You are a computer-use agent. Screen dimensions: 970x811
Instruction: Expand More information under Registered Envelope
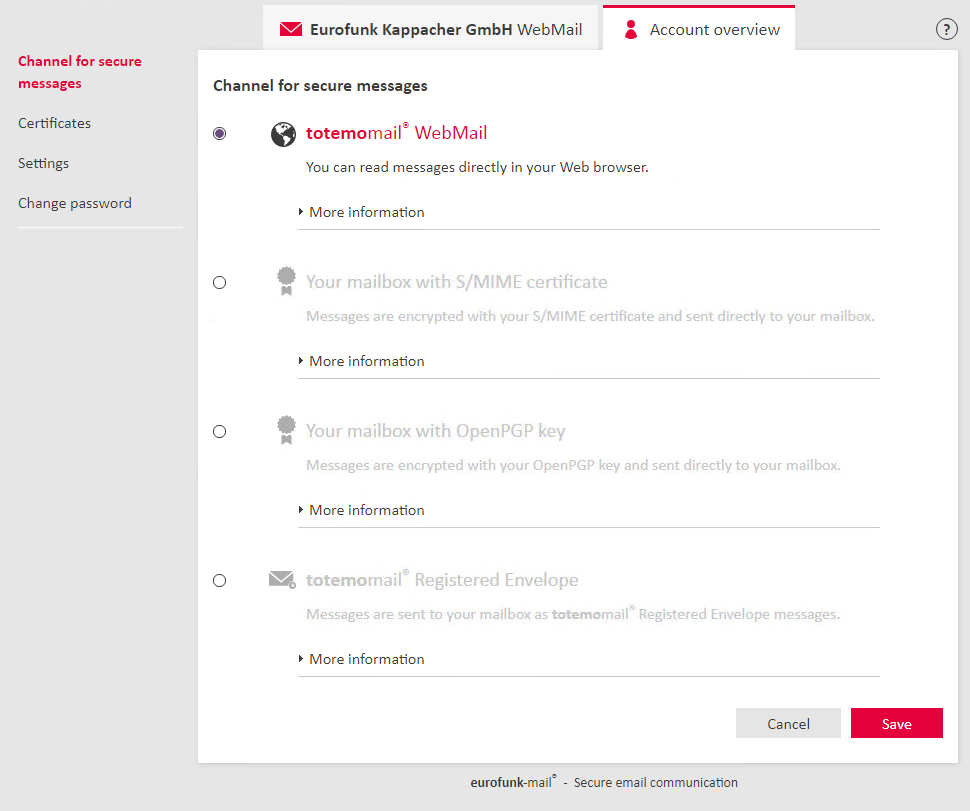click(x=362, y=659)
